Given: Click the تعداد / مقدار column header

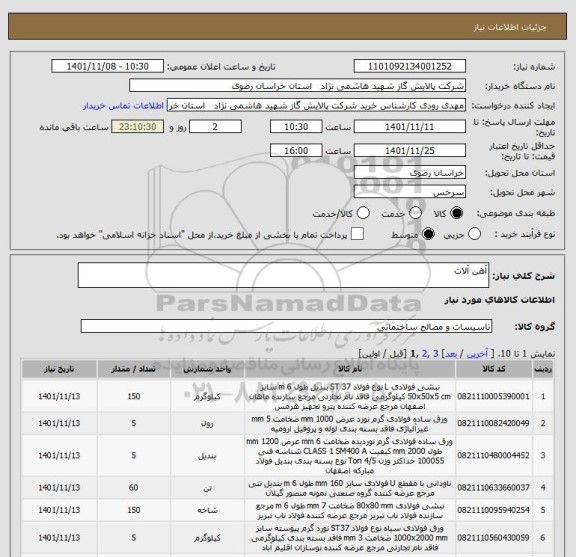Looking at the screenshot, I should coord(134,369).
